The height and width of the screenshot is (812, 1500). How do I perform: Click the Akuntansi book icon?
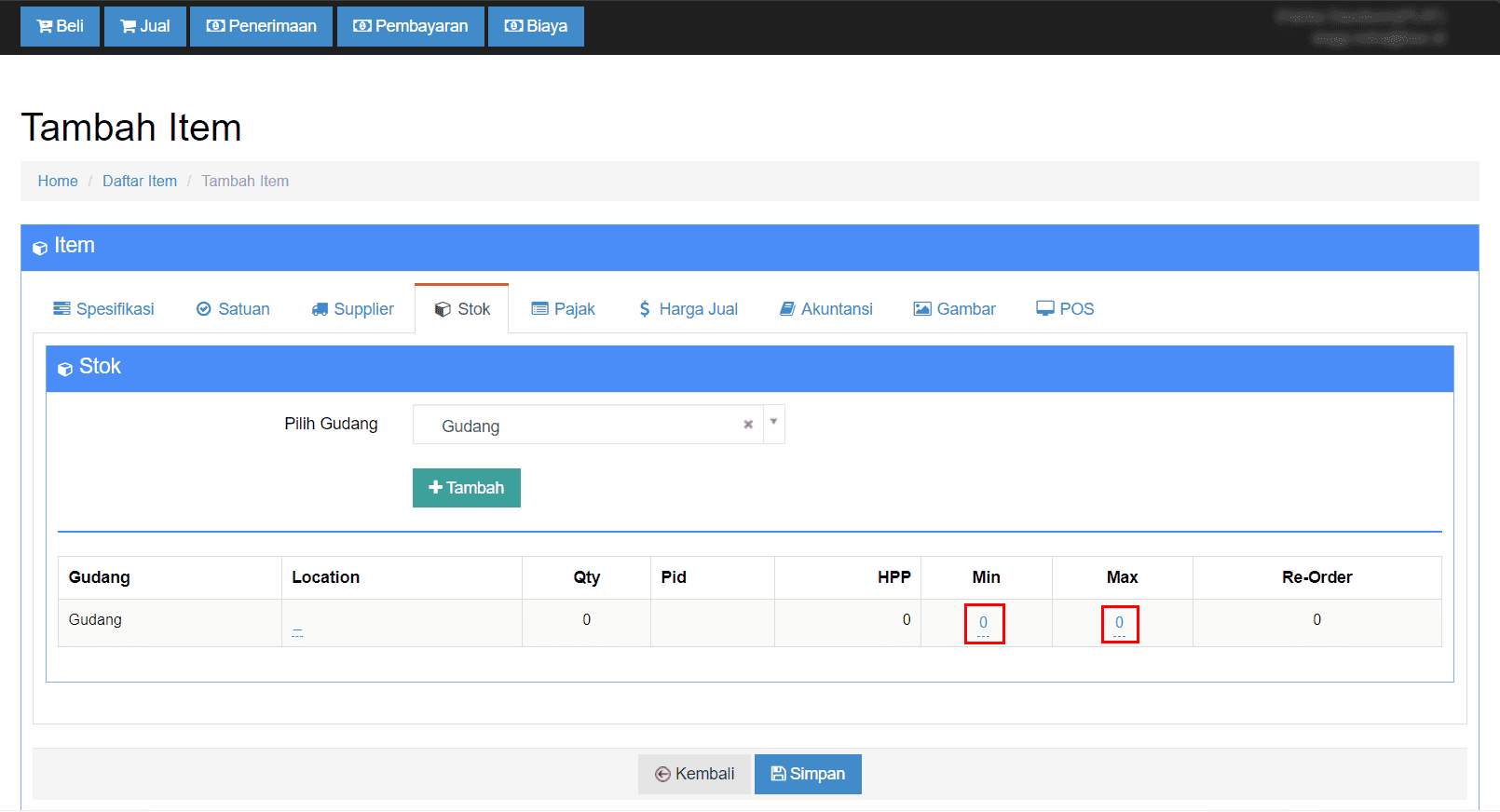(x=787, y=309)
